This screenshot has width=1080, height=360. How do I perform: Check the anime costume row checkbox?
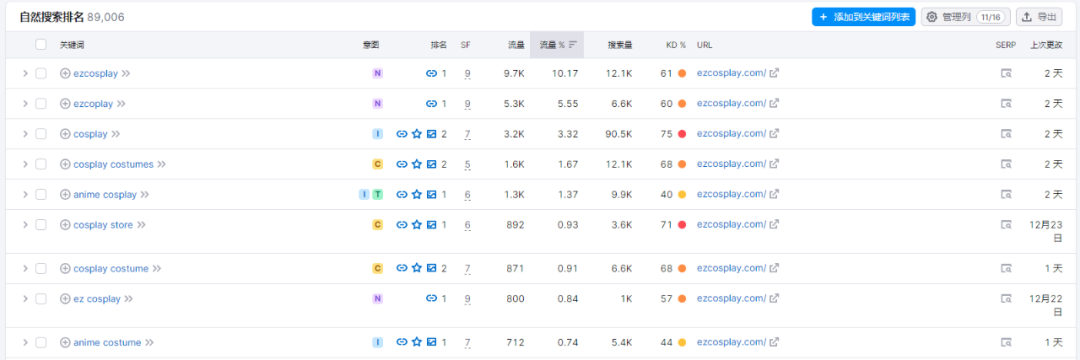tap(41, 342)
